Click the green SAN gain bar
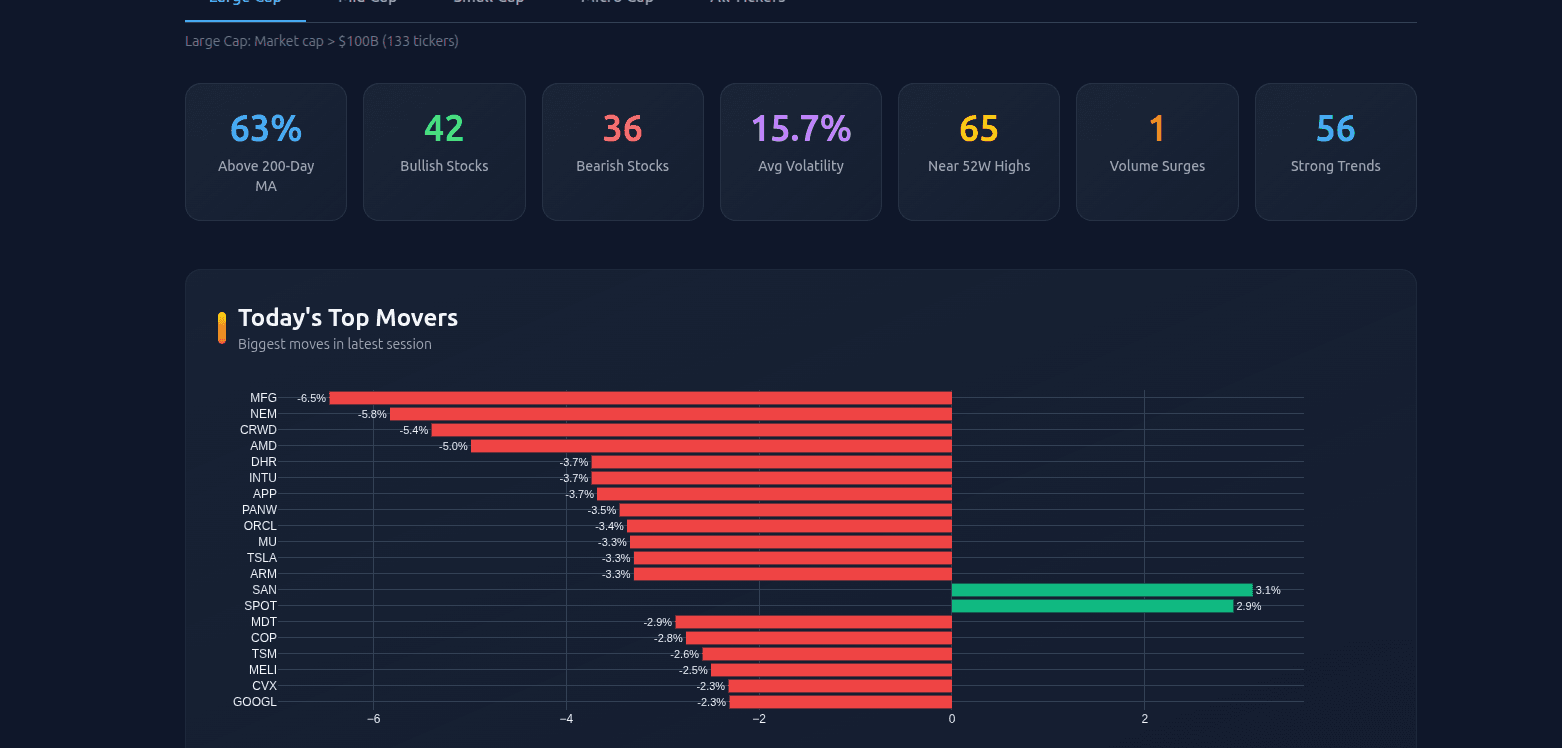 [x=1100, y=589]
